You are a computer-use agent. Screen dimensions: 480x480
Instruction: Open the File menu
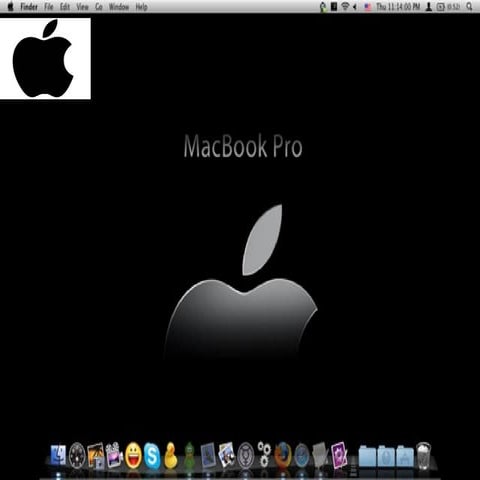pyautogui.click(x=49, y=7)
